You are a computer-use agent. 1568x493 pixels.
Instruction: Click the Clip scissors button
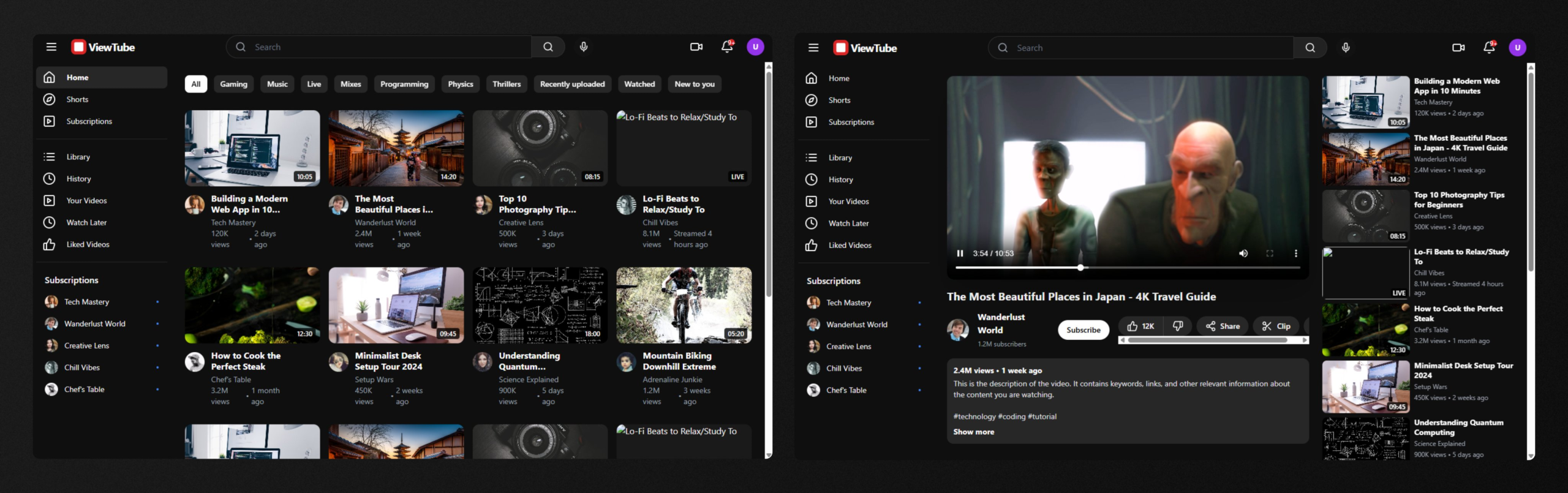1276,326
